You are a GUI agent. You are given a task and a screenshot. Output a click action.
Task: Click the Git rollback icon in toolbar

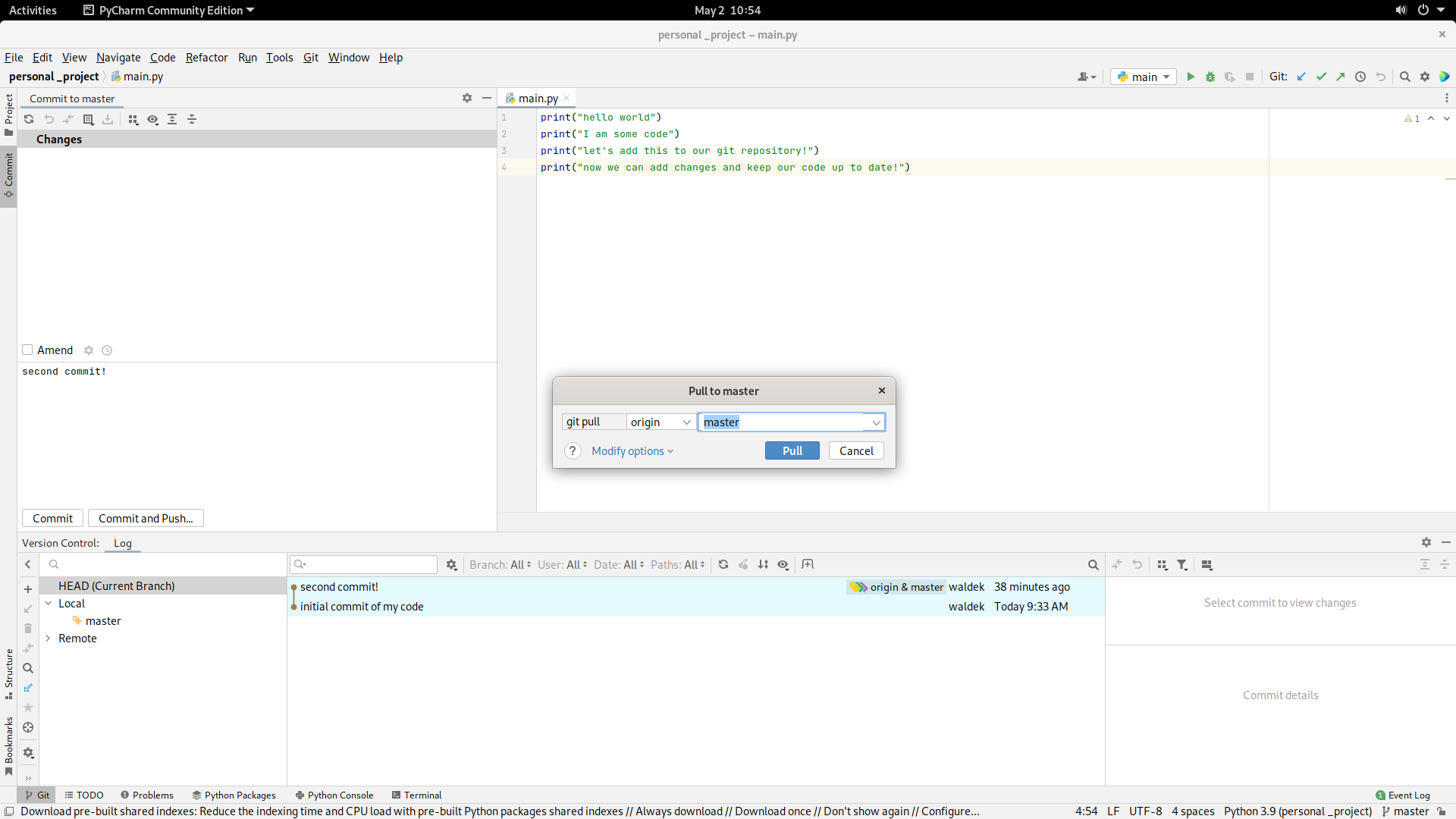[x=1380, y=77]
